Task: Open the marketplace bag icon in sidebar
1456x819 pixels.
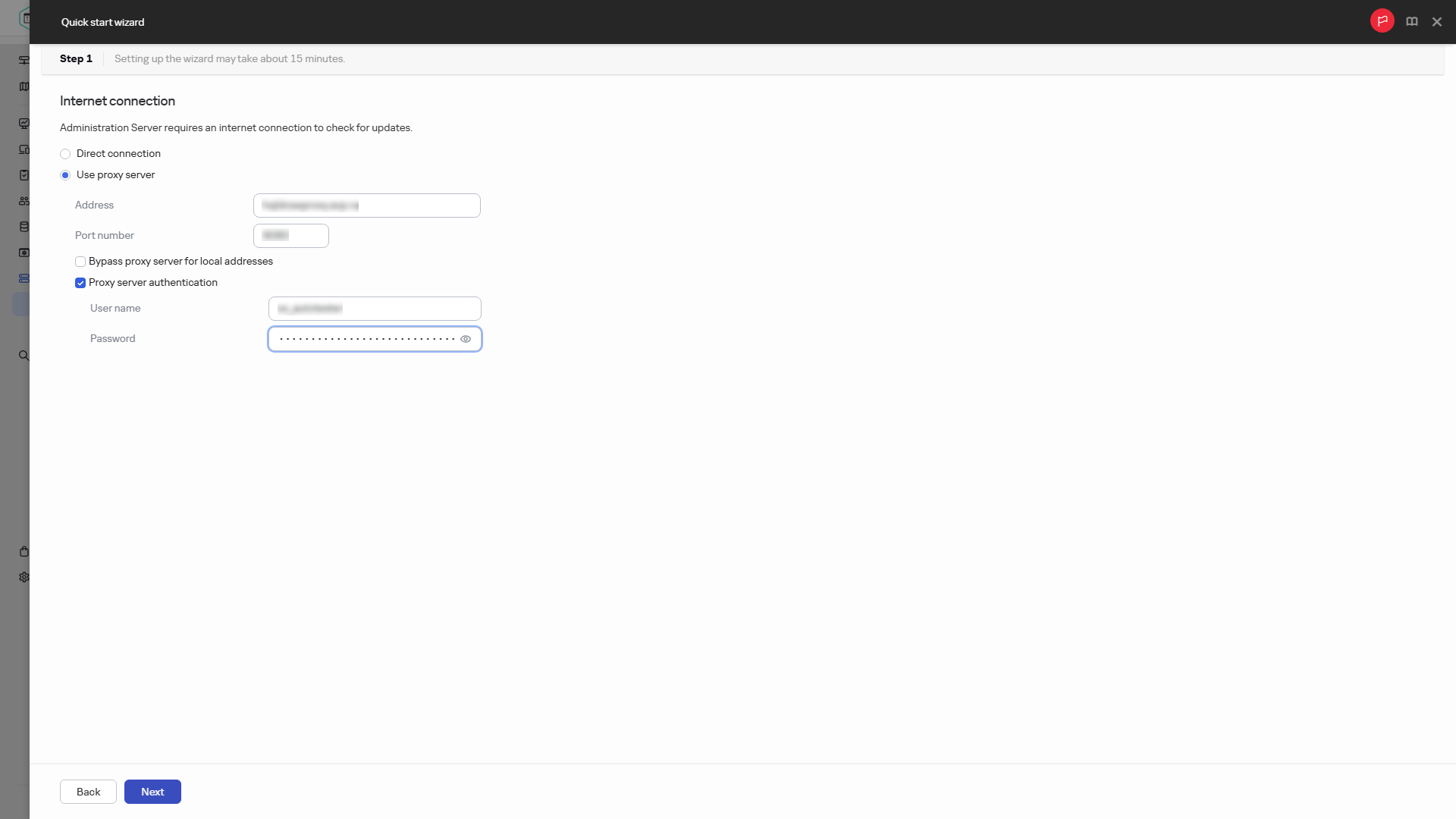Action: 24,551
